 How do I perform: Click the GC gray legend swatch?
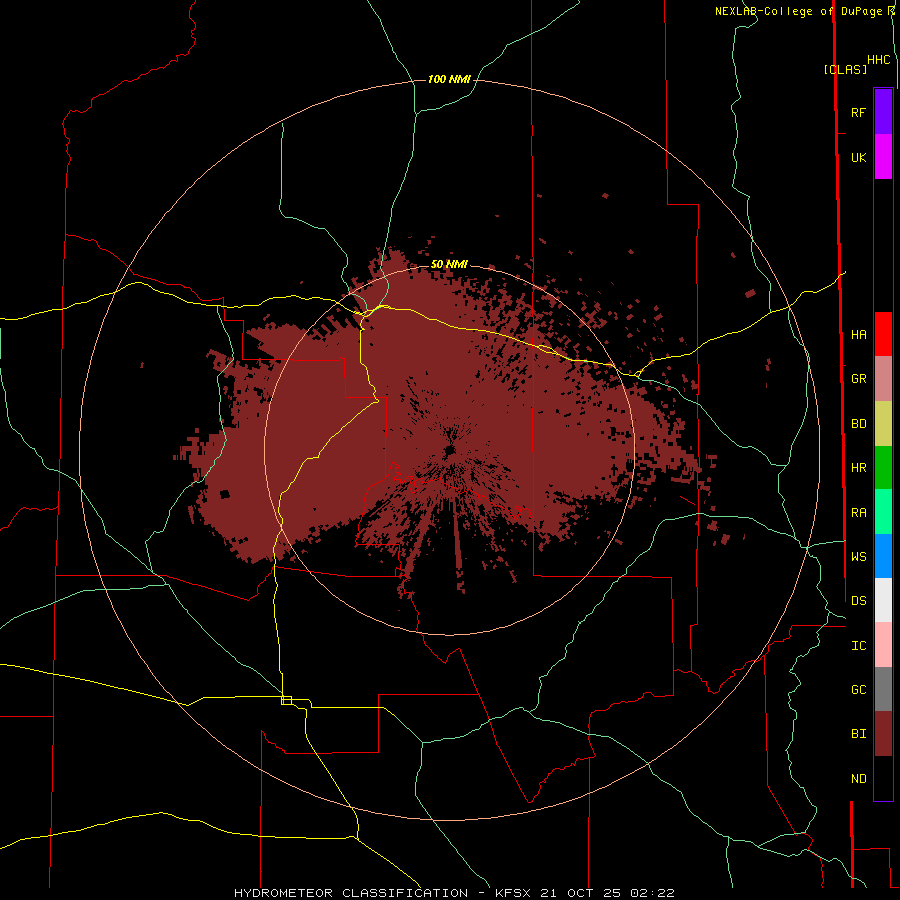click(883, 689)
